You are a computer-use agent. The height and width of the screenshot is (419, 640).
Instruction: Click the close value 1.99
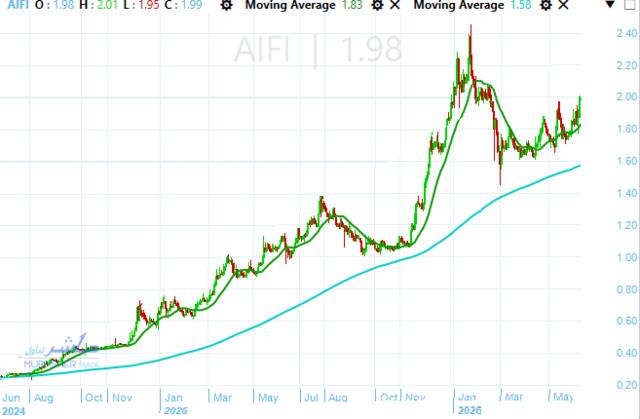coord(191,5)
